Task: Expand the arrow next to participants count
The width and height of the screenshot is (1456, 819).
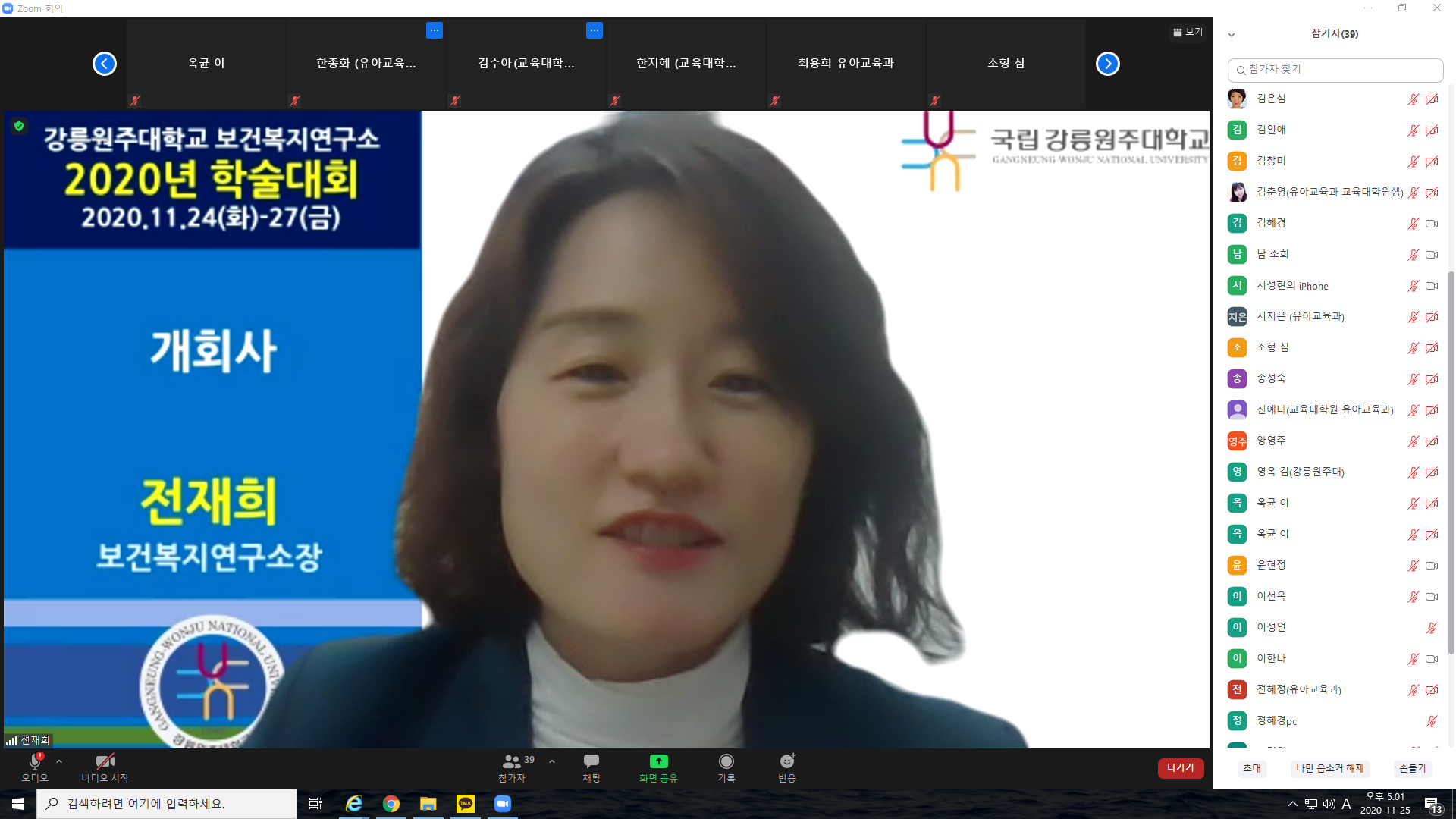Action: click(552, 761)
